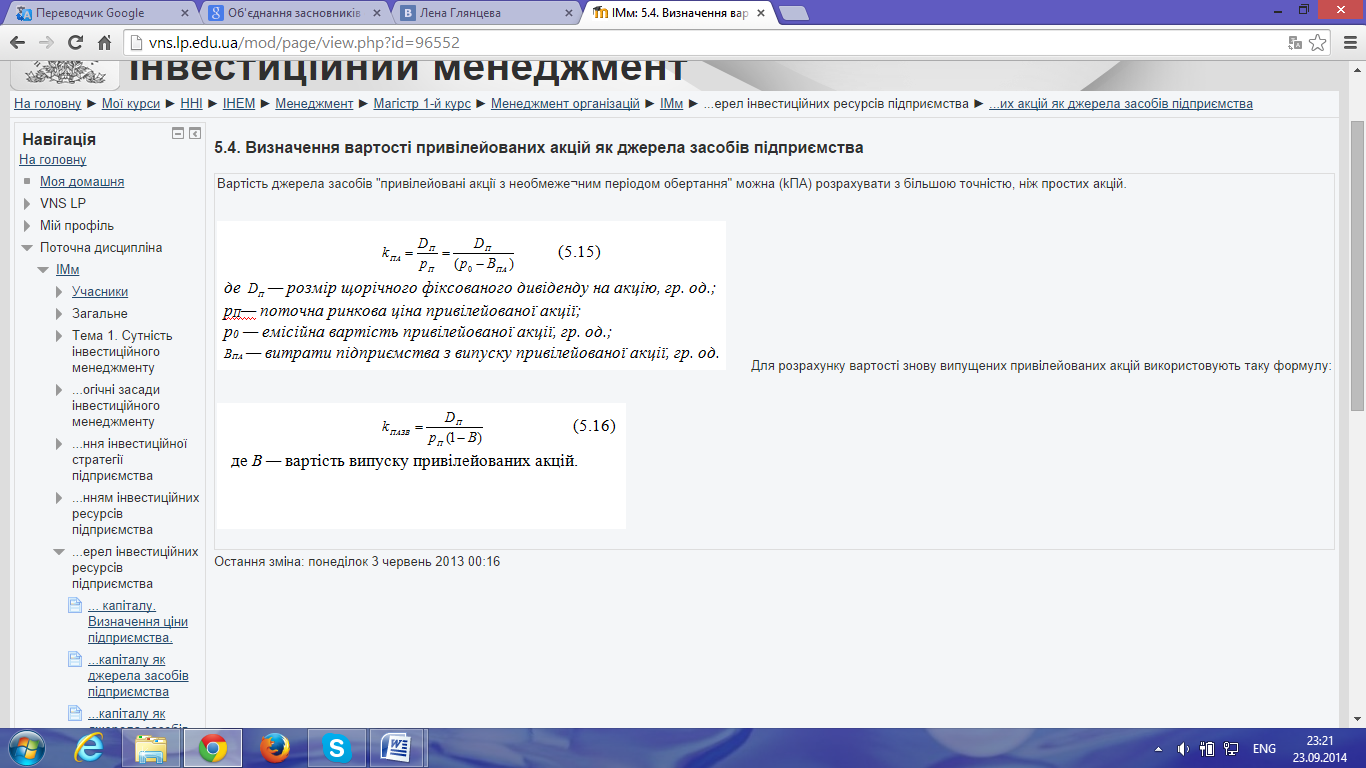The width and height of the screenshot is (1366, 768).
Task: Open Firefox from the taskbar
Action: pos(273,747)
